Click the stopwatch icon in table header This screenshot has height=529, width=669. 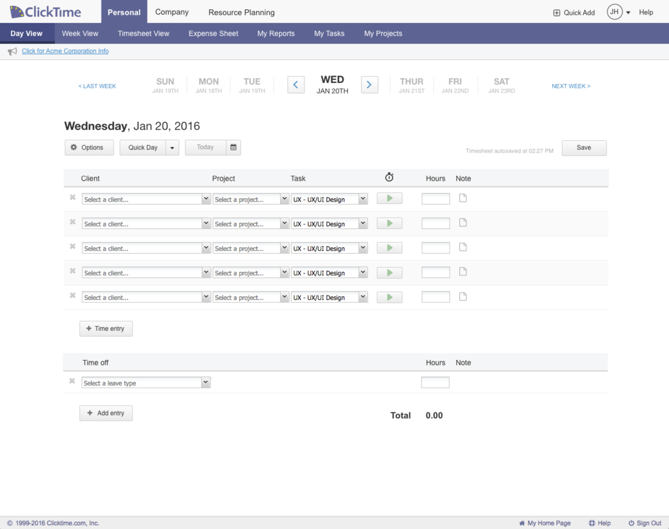click(x=389, y=177)
